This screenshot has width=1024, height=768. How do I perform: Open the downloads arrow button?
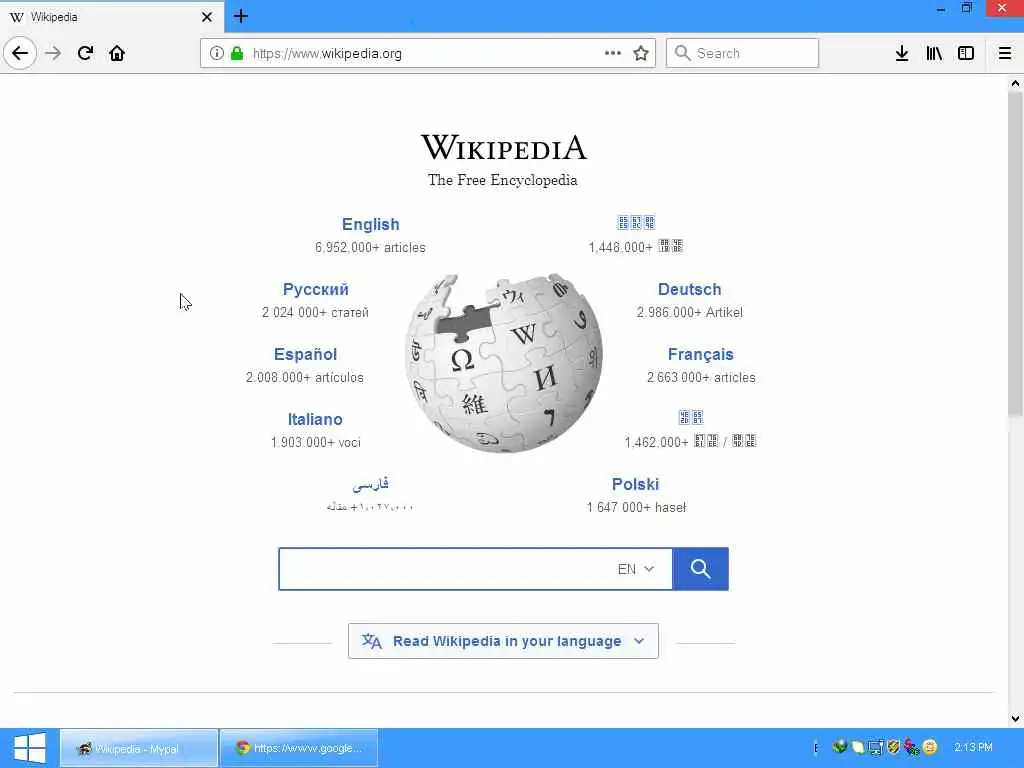902,53
